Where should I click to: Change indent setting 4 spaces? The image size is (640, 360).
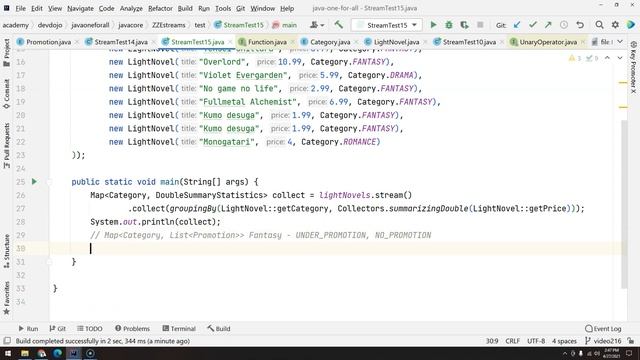pyautogui.click(x=564, y=341)
